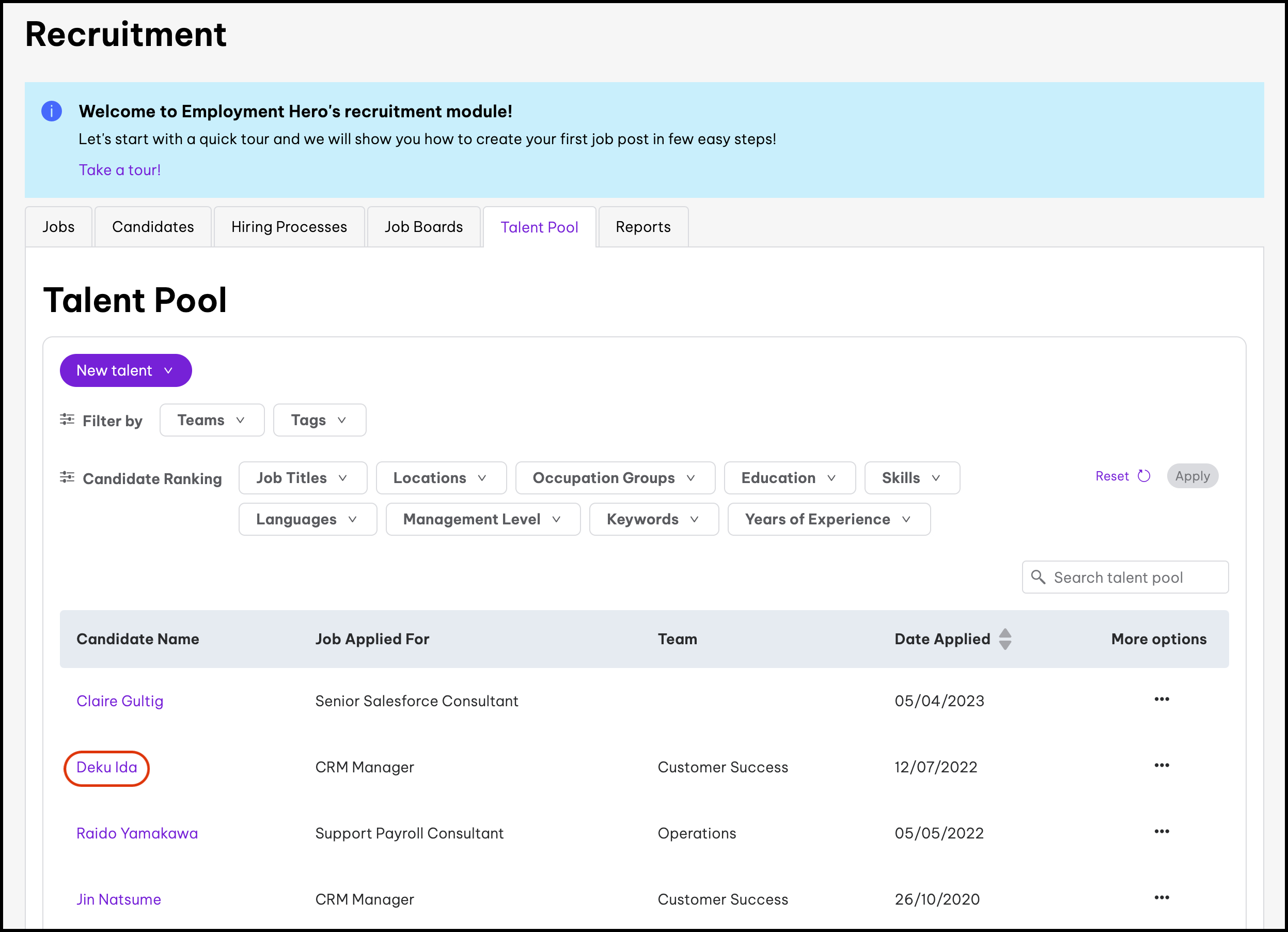Open the New talent dropdown button
1288x932 pixels.
point(125,370)
